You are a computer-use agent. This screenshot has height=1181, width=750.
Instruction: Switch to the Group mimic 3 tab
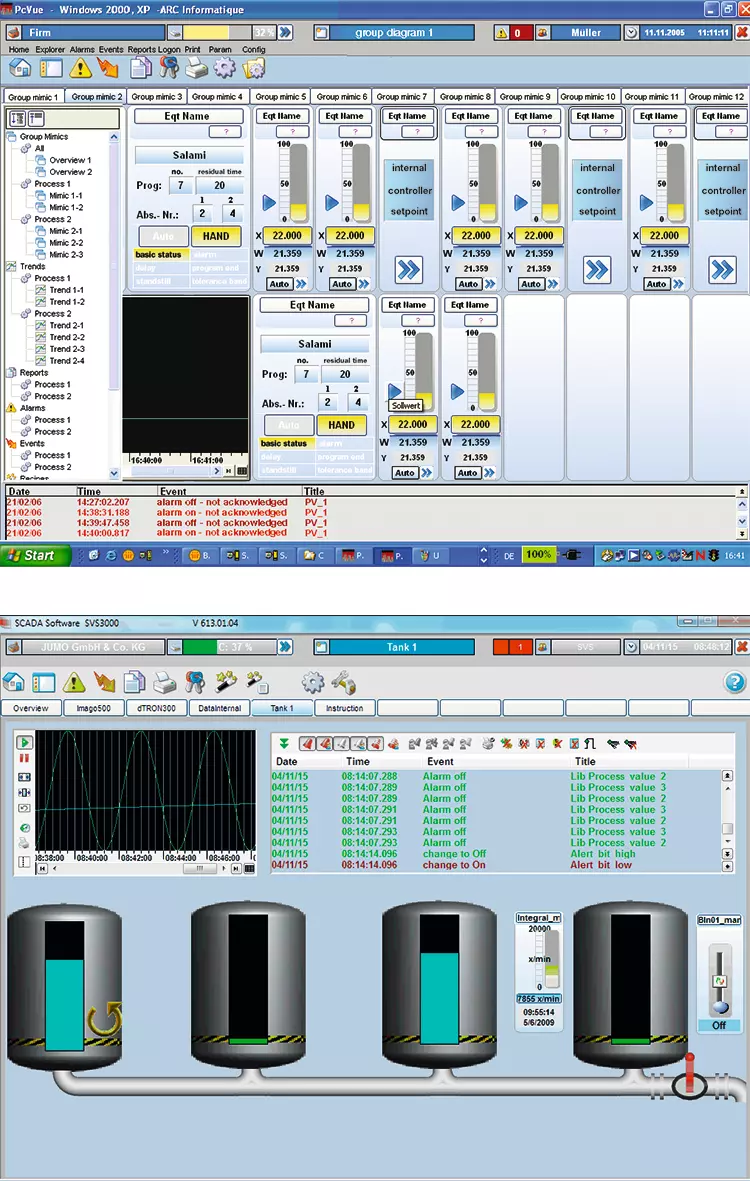157,97
